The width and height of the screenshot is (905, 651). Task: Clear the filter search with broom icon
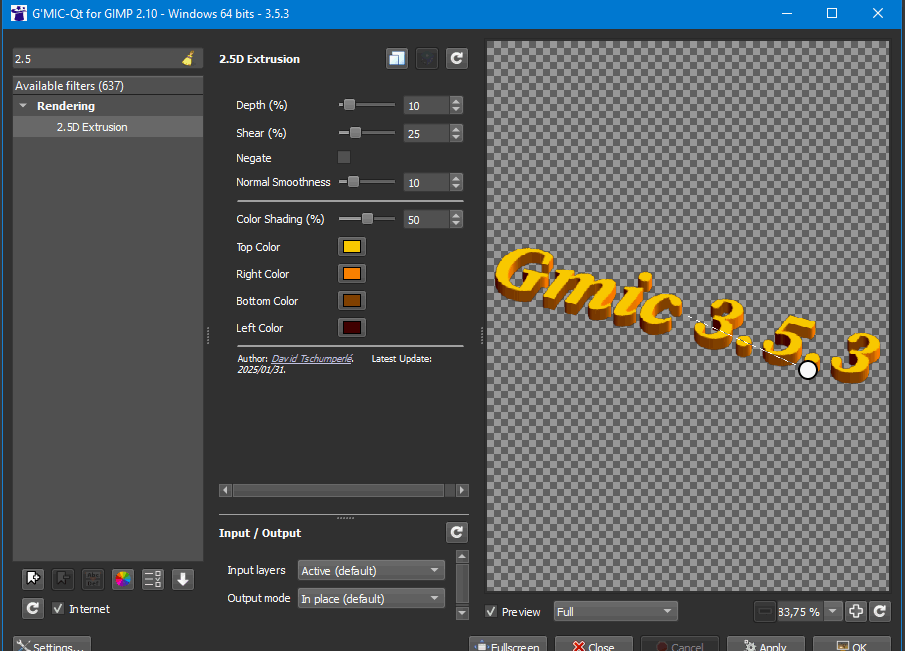(x=188, y=58)
